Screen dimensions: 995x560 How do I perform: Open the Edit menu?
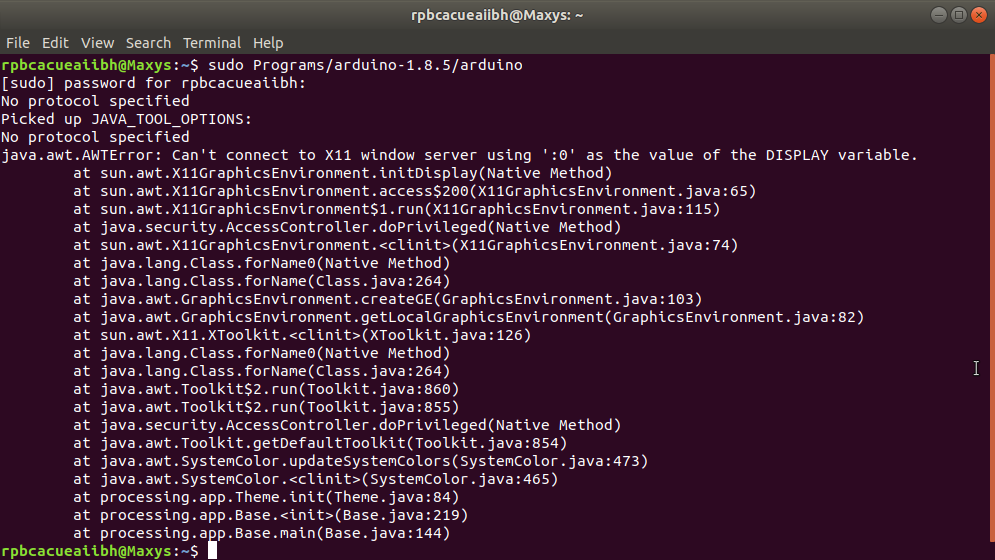(55, 43)
